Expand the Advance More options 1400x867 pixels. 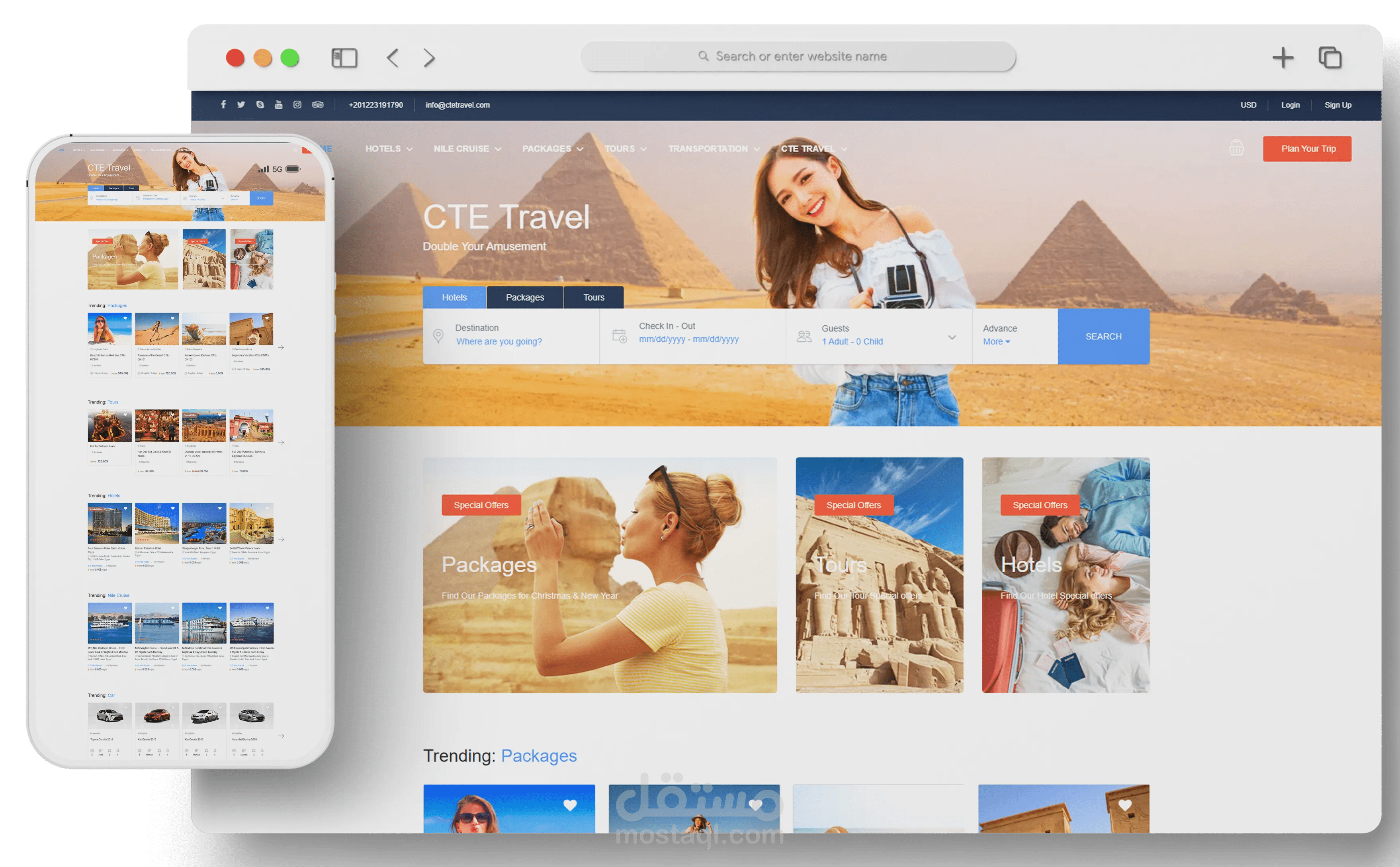point(996,342)
